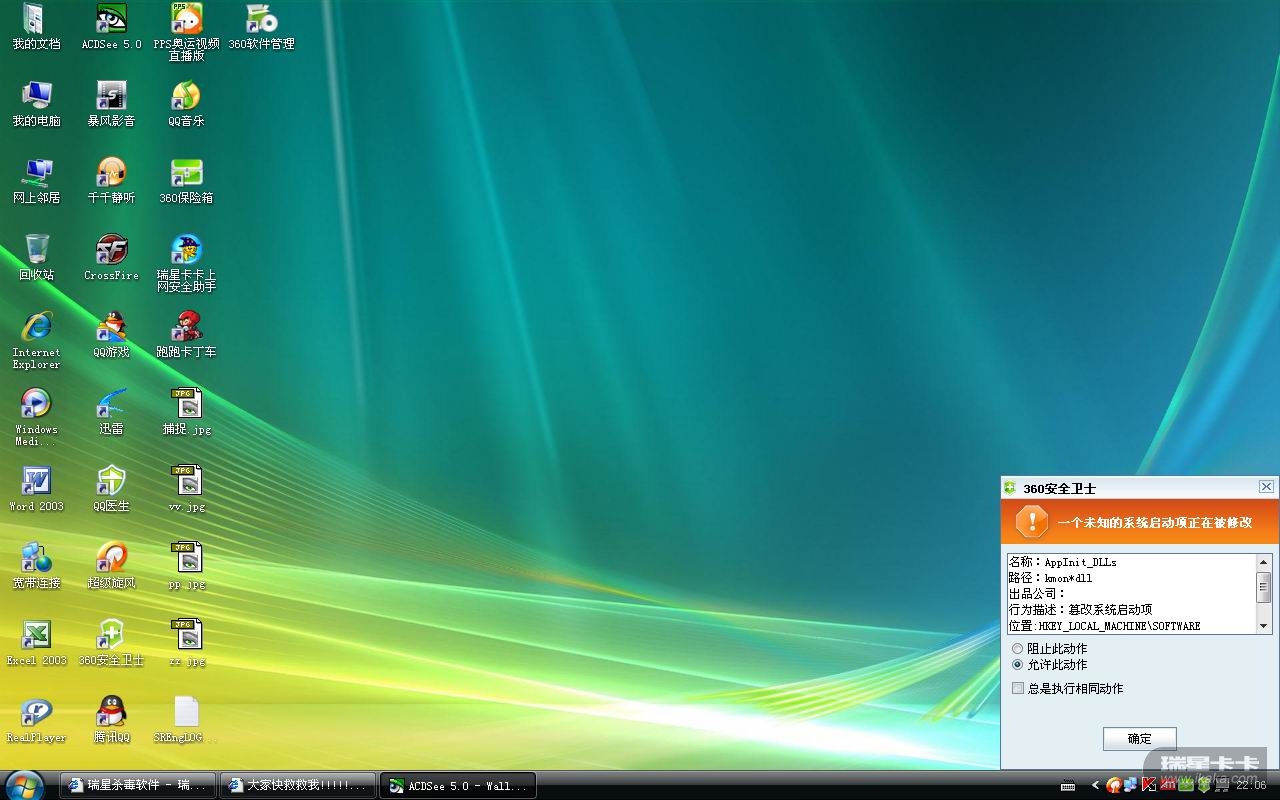1280x800 pixels.
Task: Click the Excel 2003 desktop shortcut
Action: (36, 643)
